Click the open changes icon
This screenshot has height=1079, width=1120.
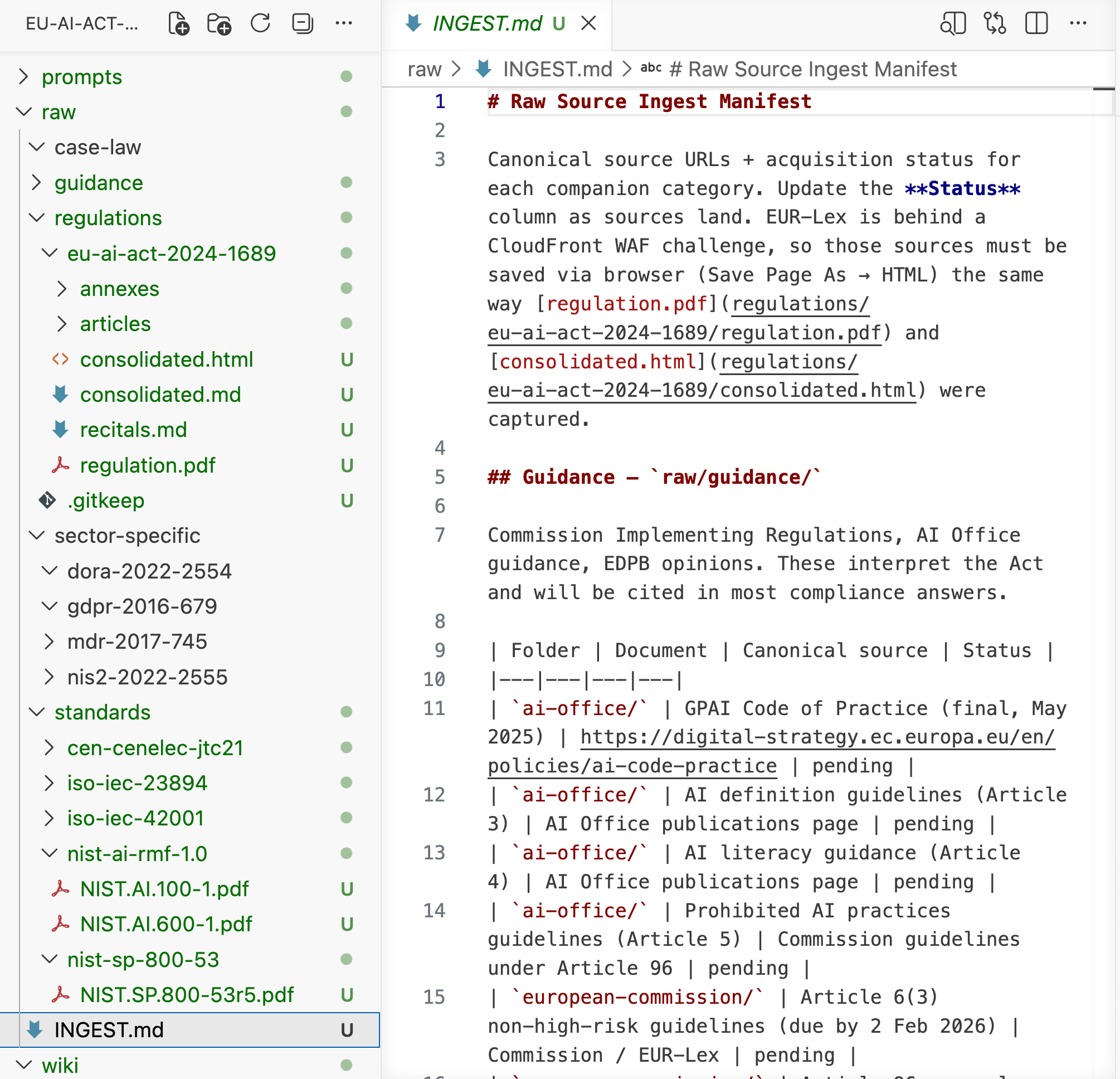point(995,23)
